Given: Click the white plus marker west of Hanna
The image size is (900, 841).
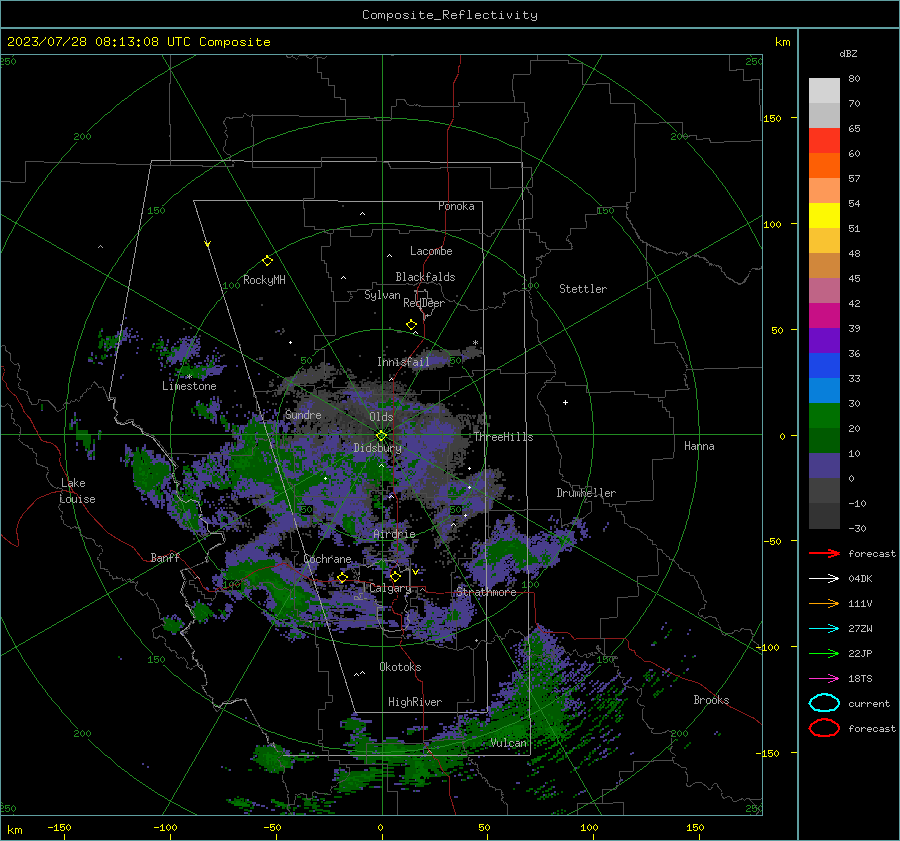Looking at the screenshot, I should coord(565,402).
